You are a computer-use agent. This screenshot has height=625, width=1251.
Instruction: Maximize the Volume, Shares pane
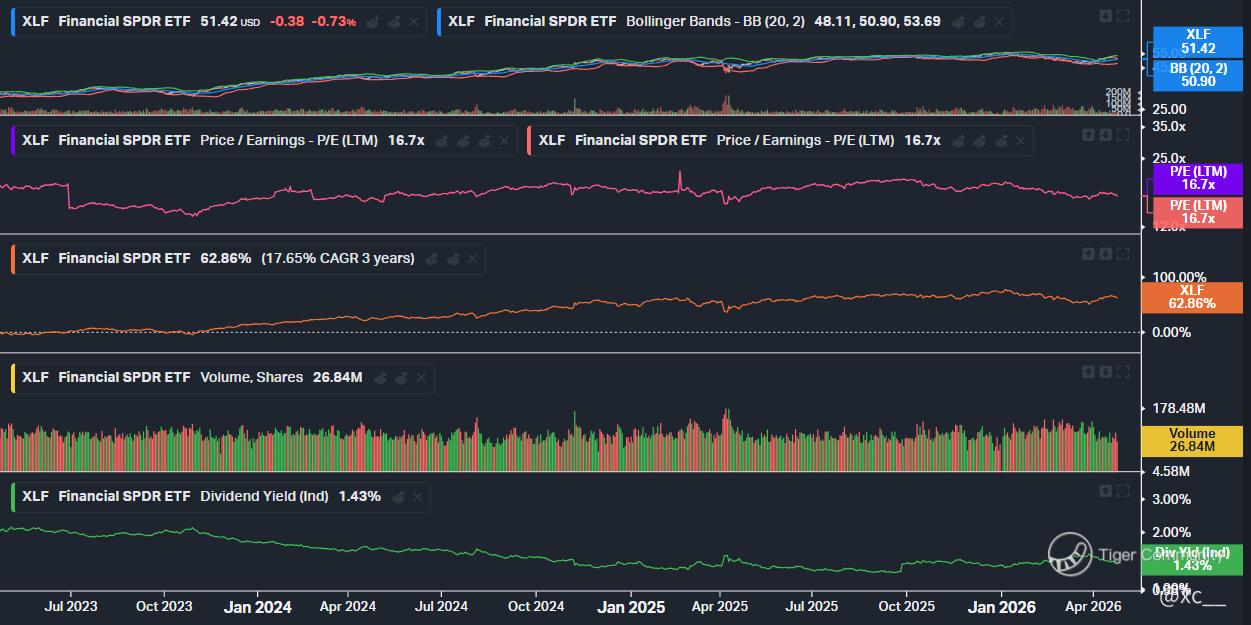pyautogui.click(x=1124, y=372)
